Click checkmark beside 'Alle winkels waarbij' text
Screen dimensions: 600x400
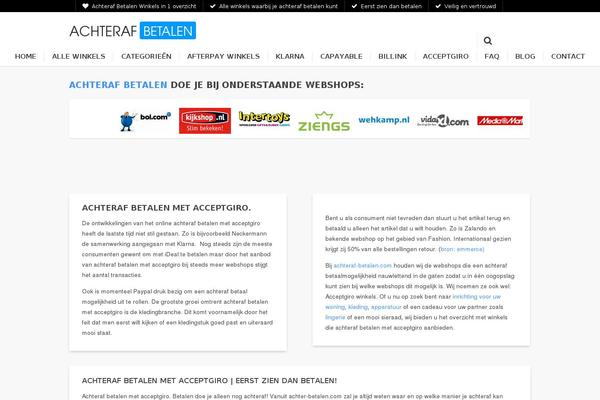[213, 6]
